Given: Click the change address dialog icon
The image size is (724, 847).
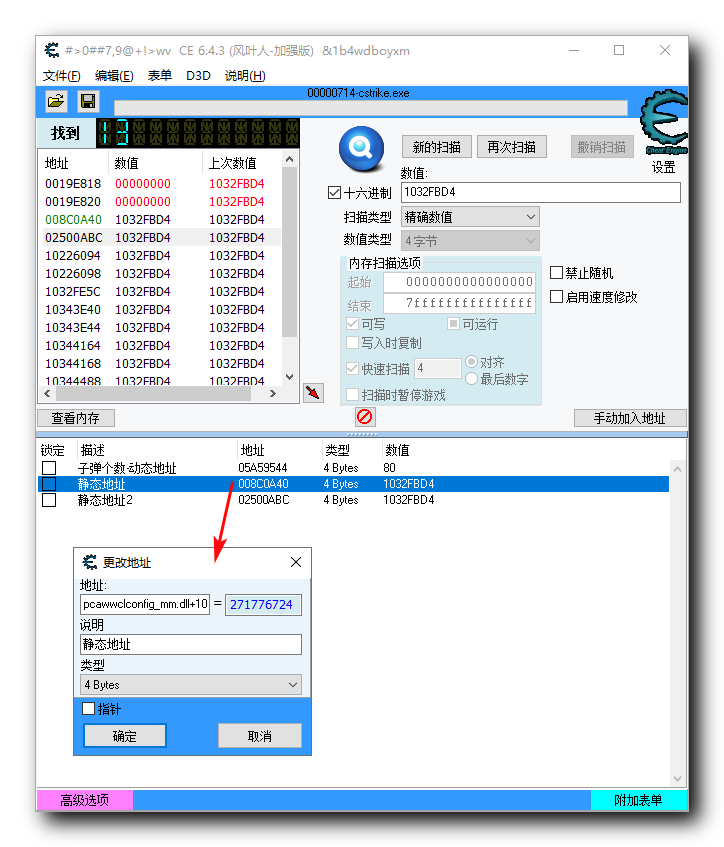Looking at the screenshot, I should pos(90,562).
